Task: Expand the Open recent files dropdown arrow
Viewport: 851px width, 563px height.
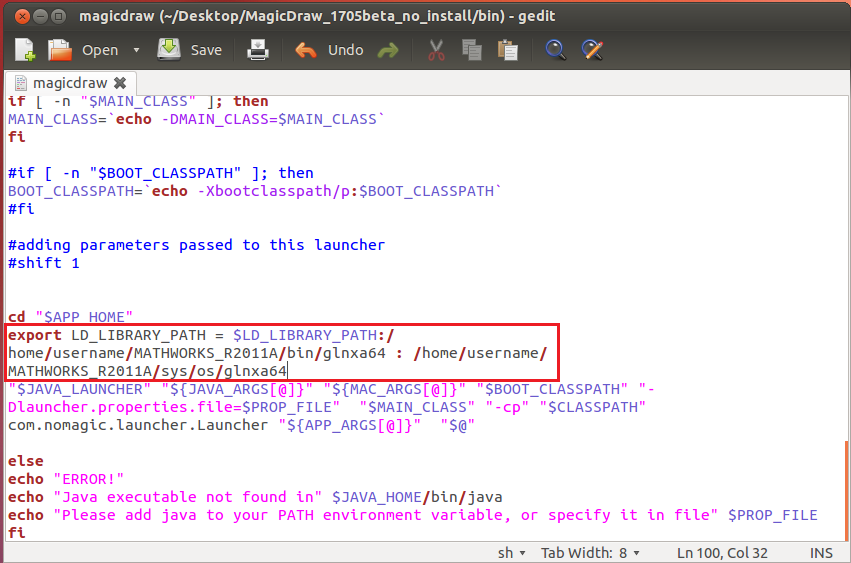Action: click(136, 50)
